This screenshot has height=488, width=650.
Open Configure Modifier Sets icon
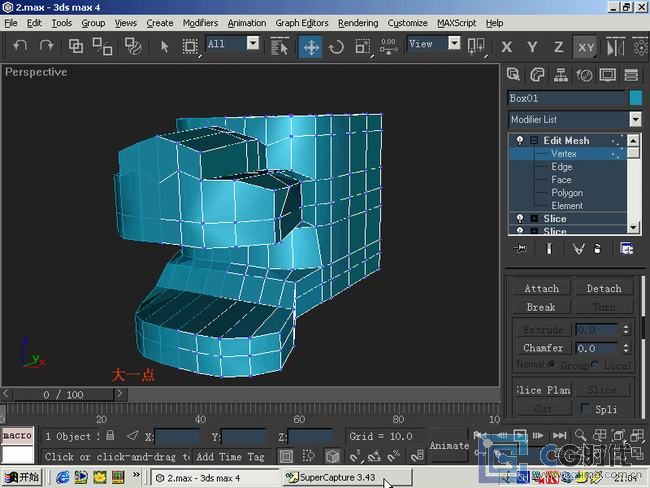(626, 248)
